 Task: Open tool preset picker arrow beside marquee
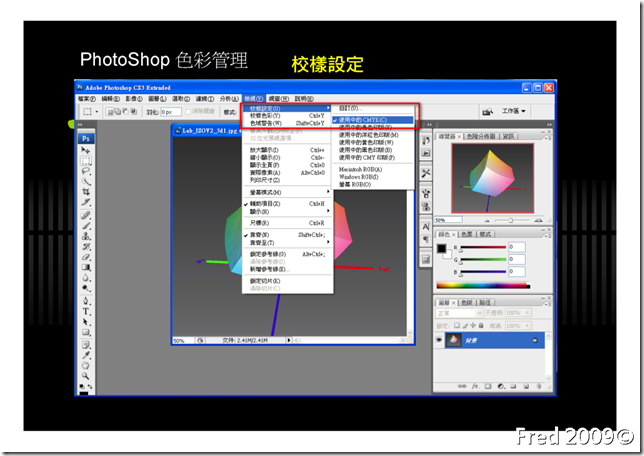pos(97,111)
